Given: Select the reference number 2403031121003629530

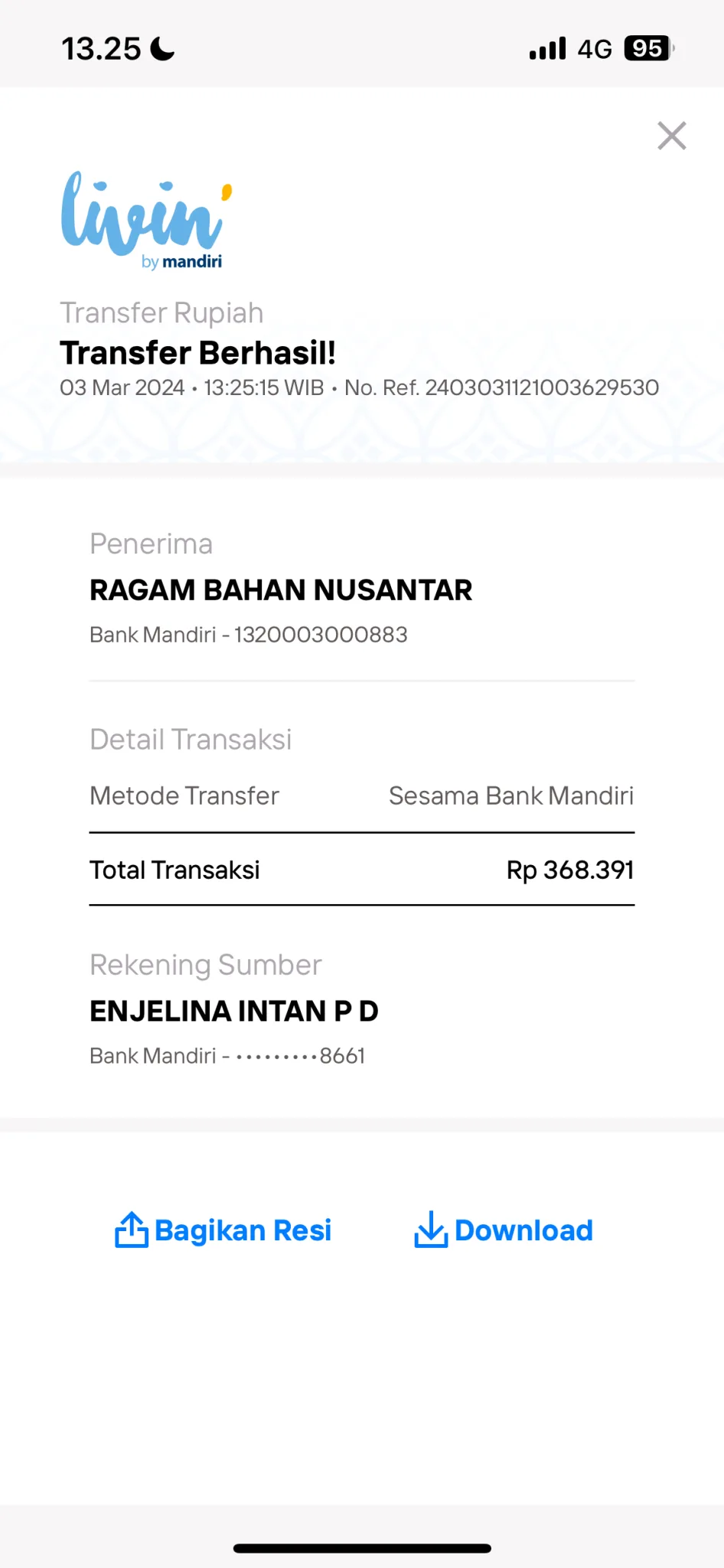Looking at the screenshot, I should click(542, 387).
